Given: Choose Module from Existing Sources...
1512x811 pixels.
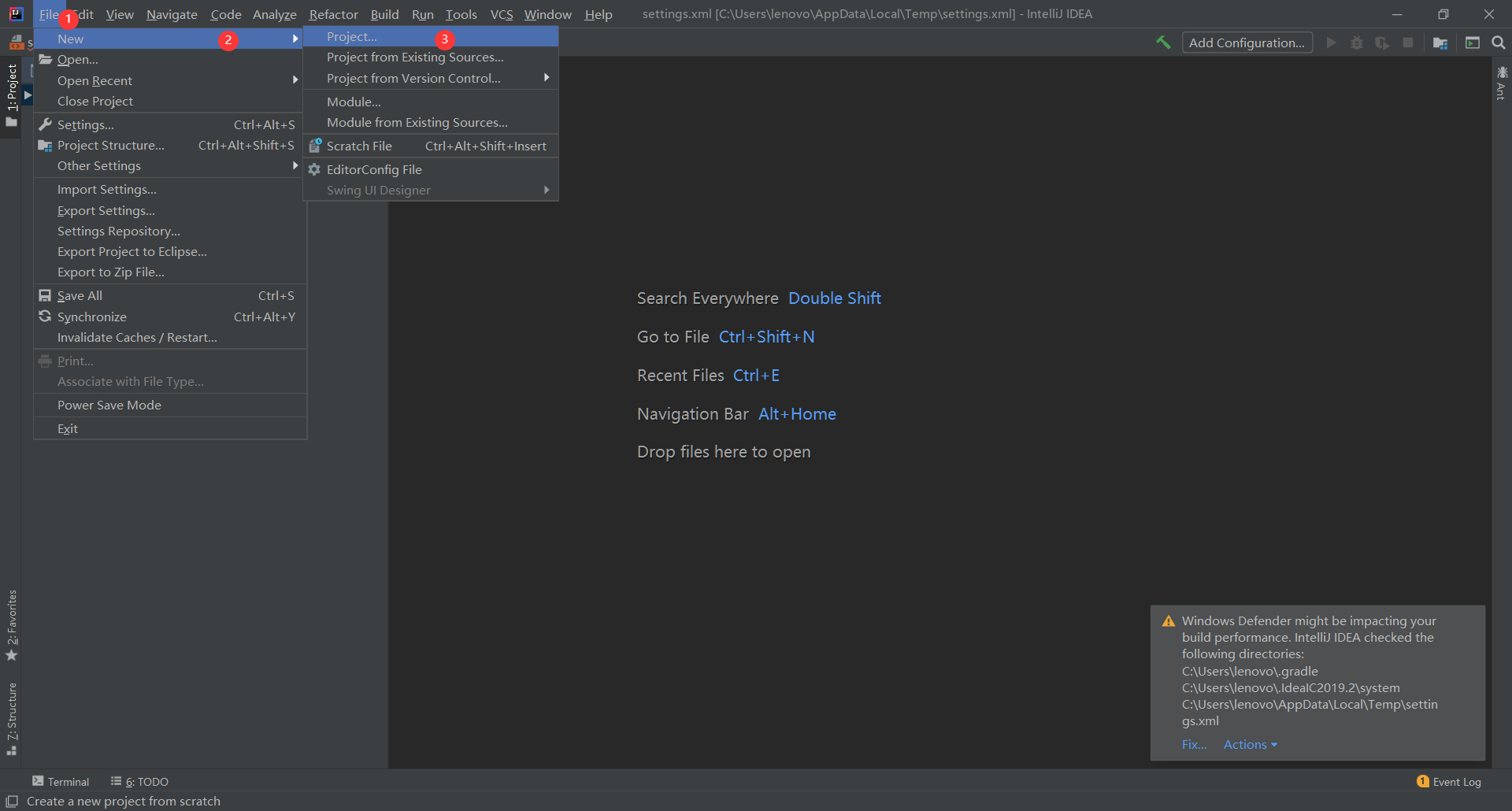Looking at the screenshot, I should tap(431, 123).
